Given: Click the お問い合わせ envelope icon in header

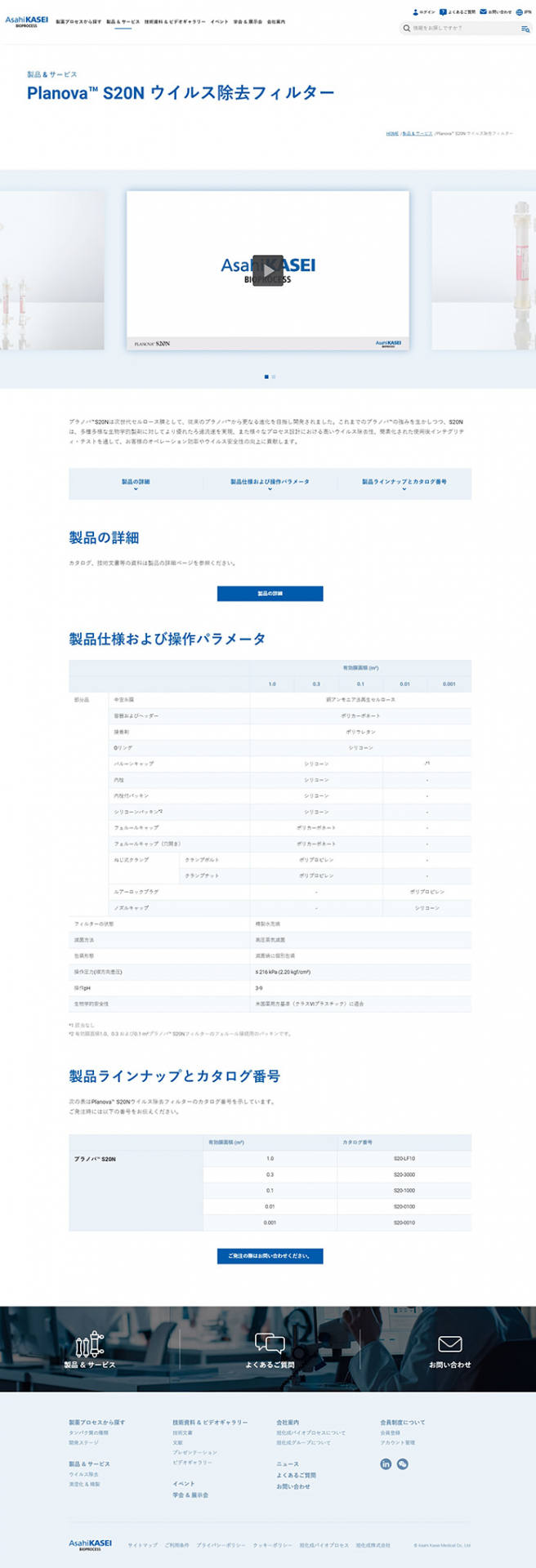Looking at the screenshot, I should click(x=483, y=12).
